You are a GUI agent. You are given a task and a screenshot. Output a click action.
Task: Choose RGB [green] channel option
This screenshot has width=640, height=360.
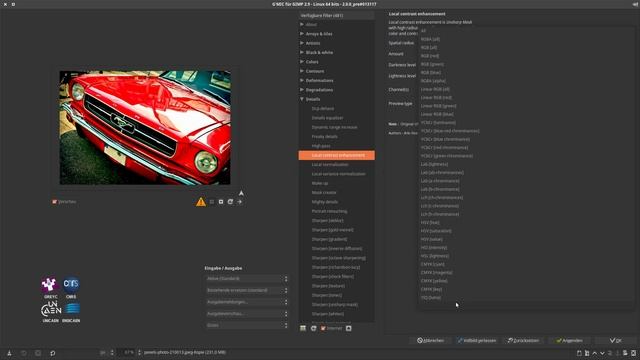pyautogui.click(x=432, y=64)
